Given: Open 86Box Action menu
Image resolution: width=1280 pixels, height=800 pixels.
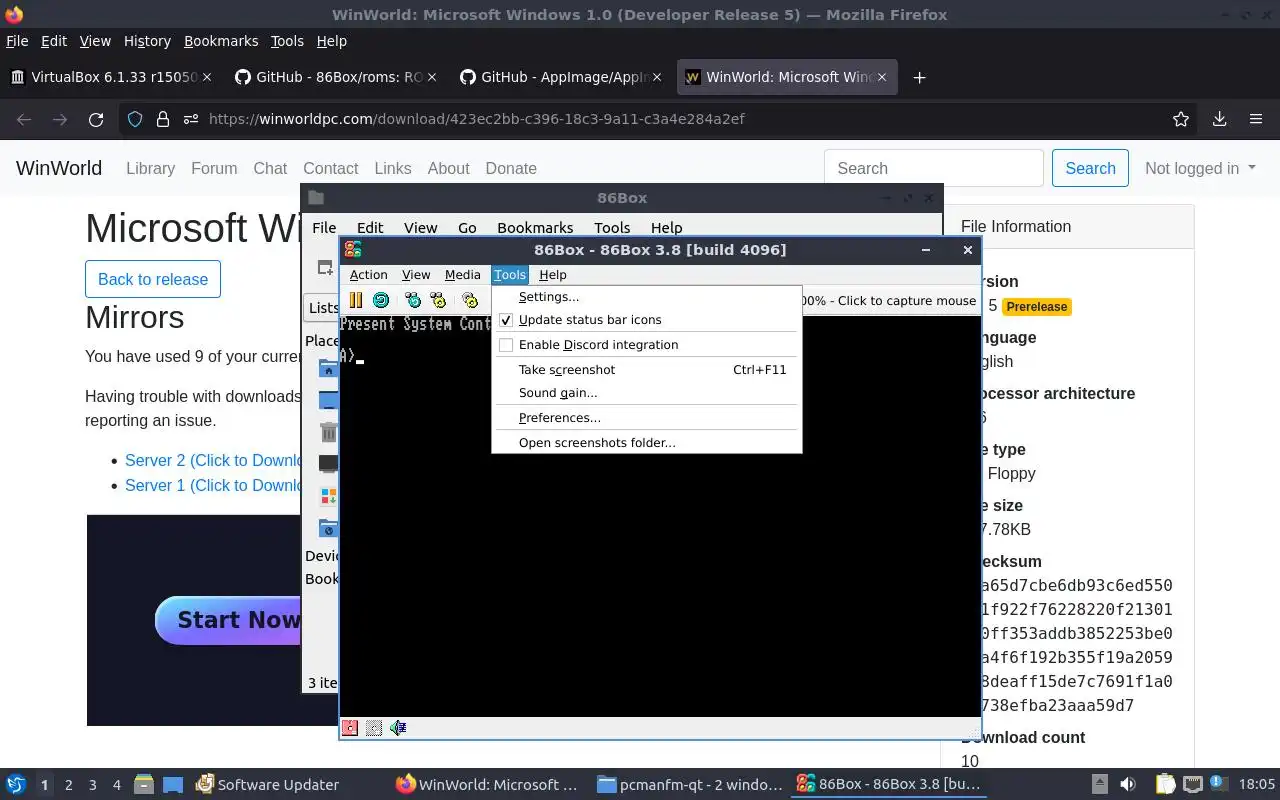Looking at the screenshot, I should pos(368,275).
